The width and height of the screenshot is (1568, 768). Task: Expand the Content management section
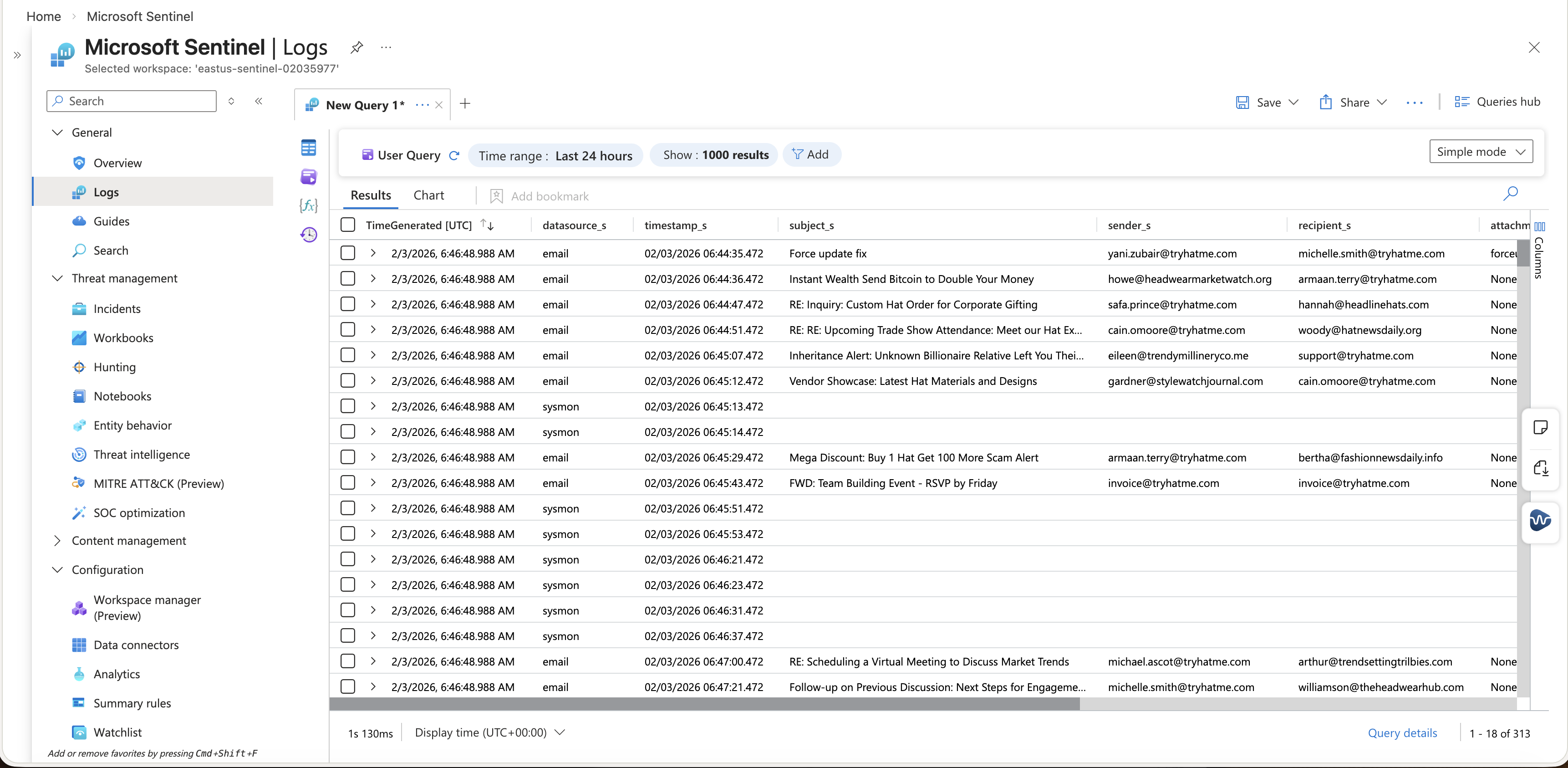(58, 541)
